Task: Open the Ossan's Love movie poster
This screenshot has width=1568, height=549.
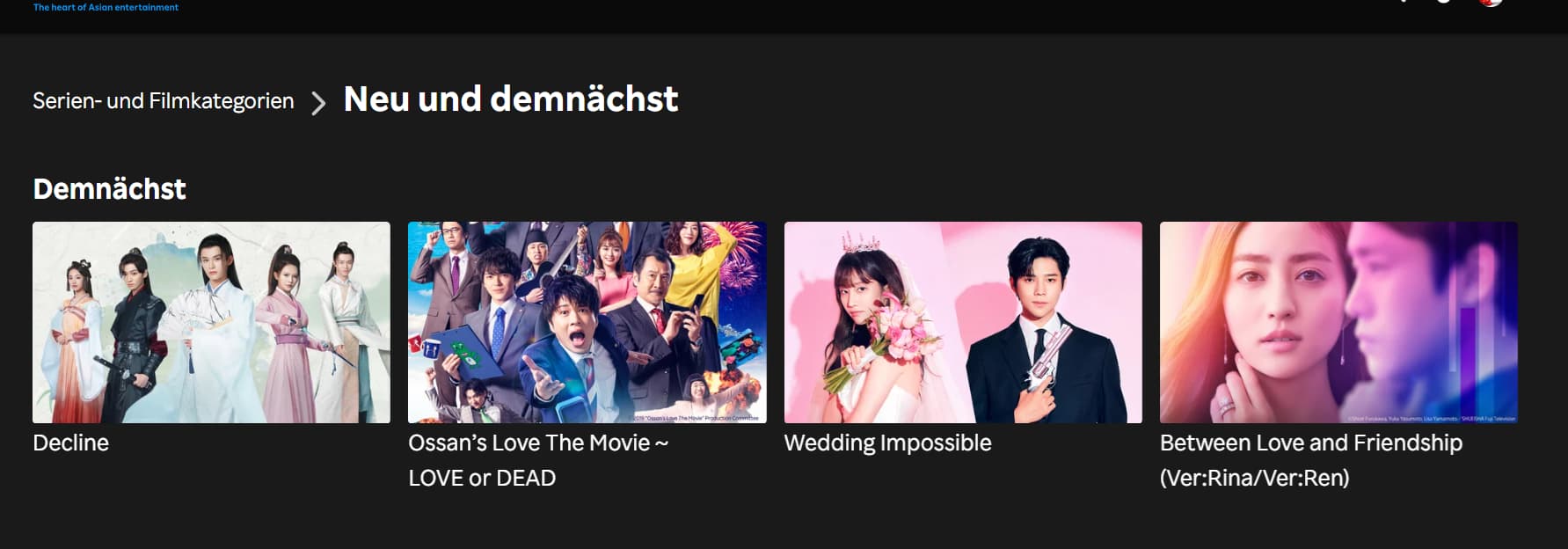Action: pos(587,322)
